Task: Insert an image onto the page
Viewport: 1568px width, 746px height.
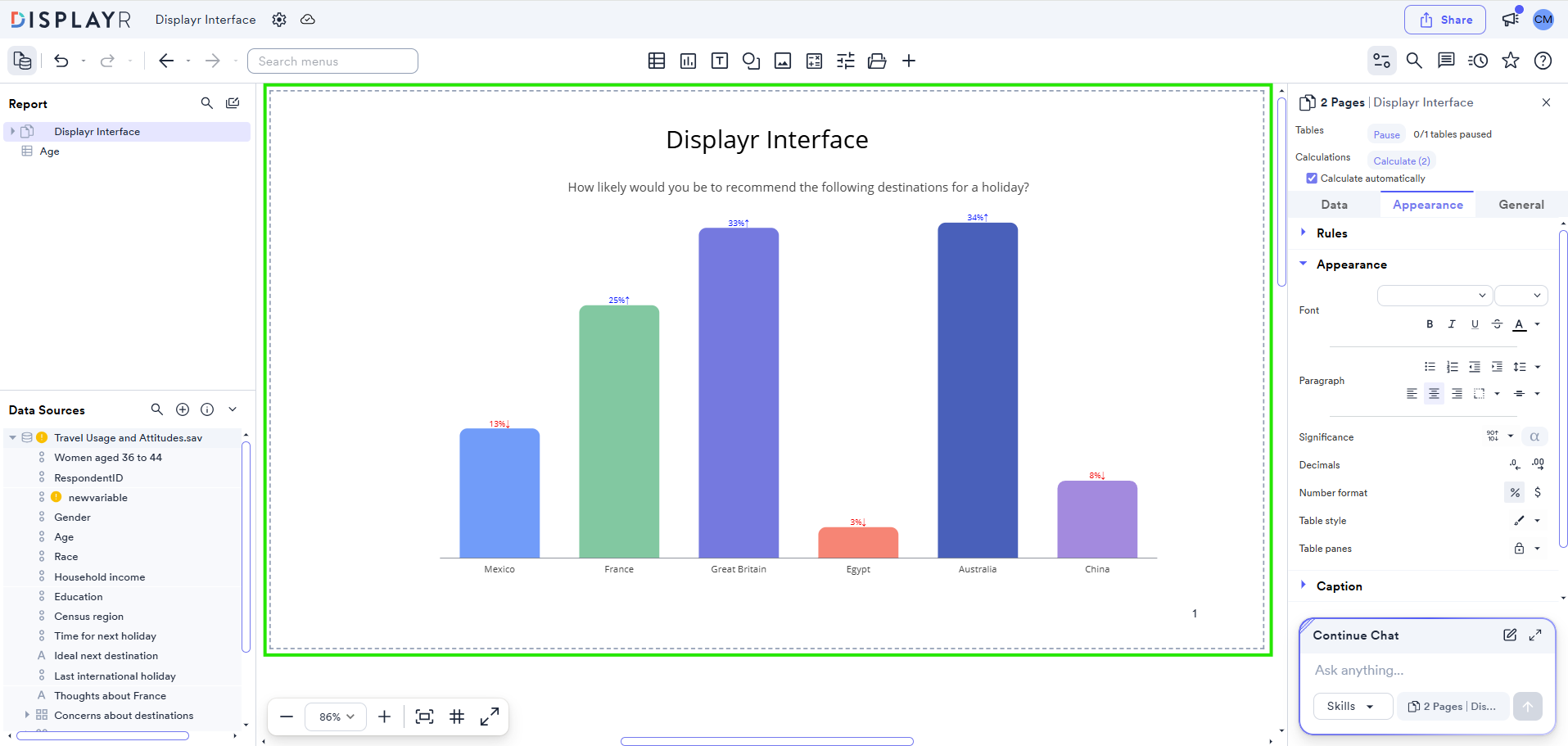Action: coord(783,61)
